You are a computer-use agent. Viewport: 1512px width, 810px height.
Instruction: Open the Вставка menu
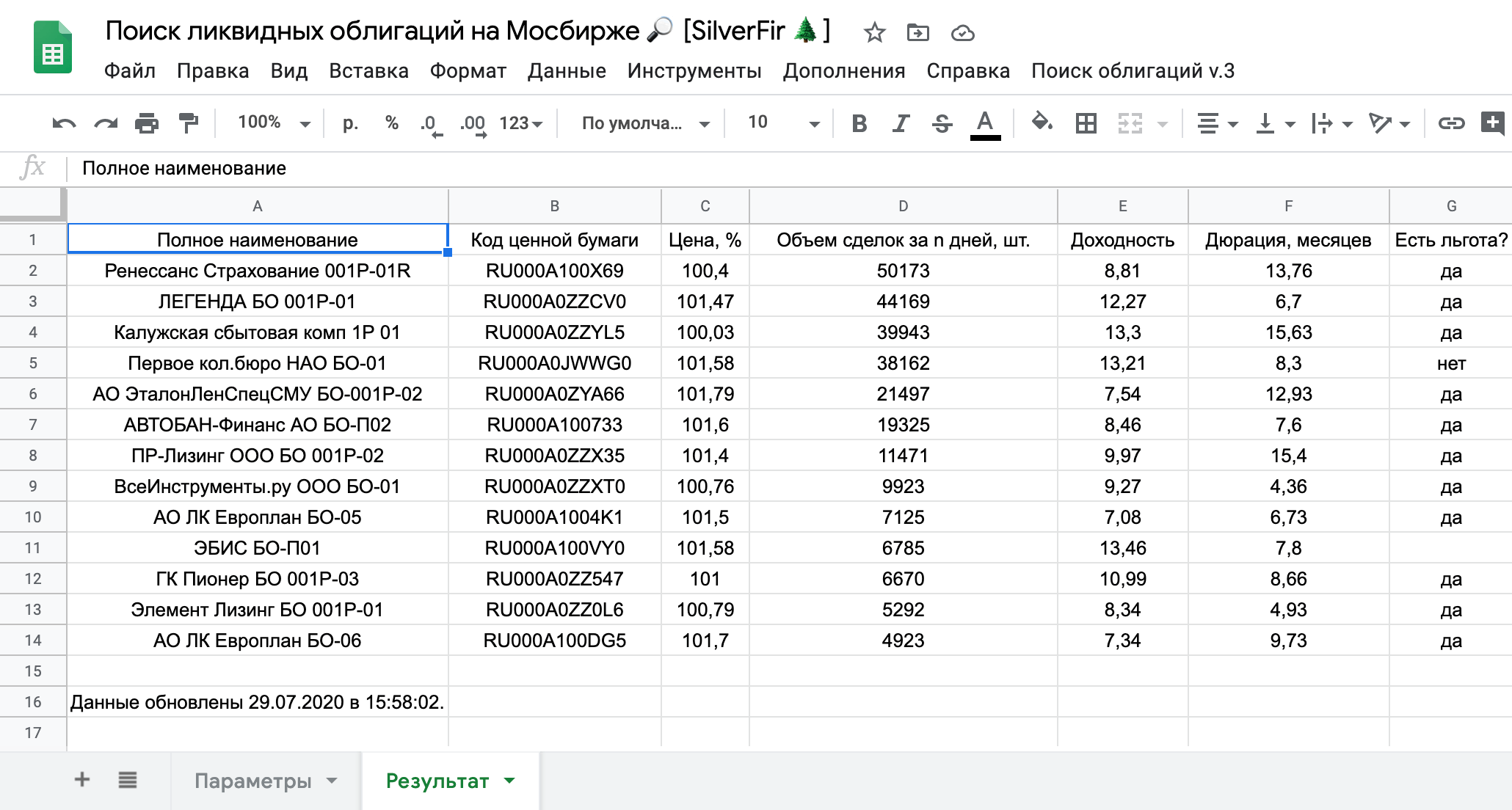coord(368,71)
